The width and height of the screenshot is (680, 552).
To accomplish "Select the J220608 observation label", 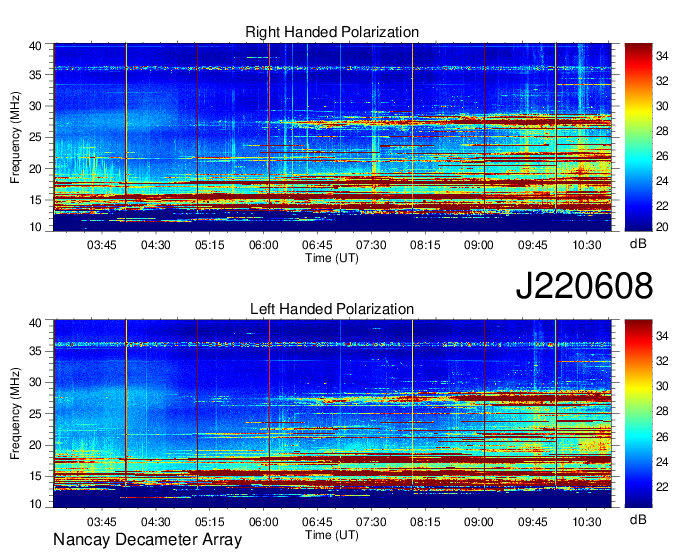I will click(x=584, y=286).
